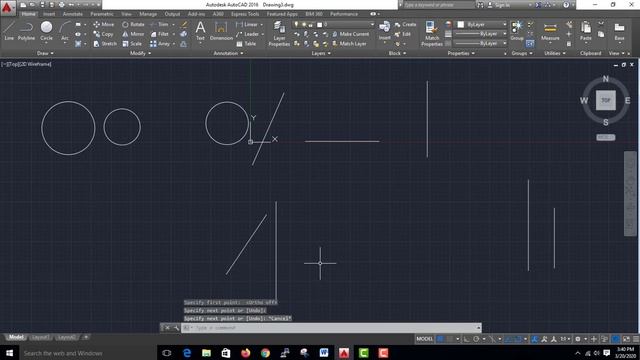Open the Output ribbon tab
This screenshot has width=640, height=360.
(172, 14)
